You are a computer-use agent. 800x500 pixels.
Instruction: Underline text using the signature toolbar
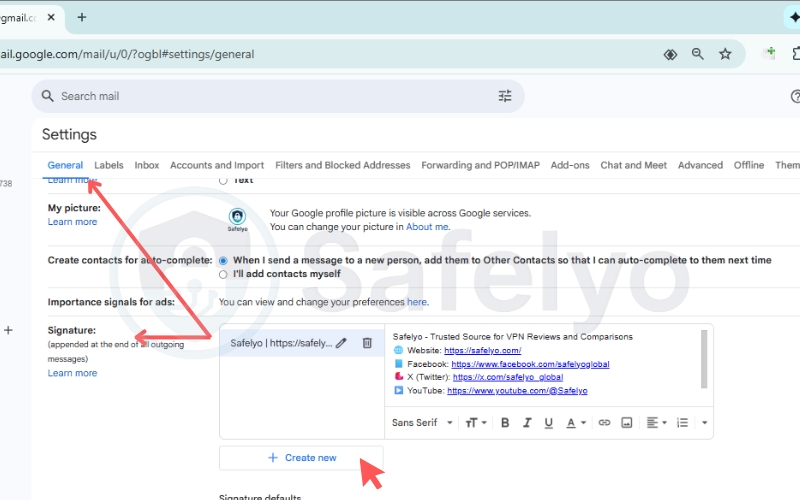[548, 423]
